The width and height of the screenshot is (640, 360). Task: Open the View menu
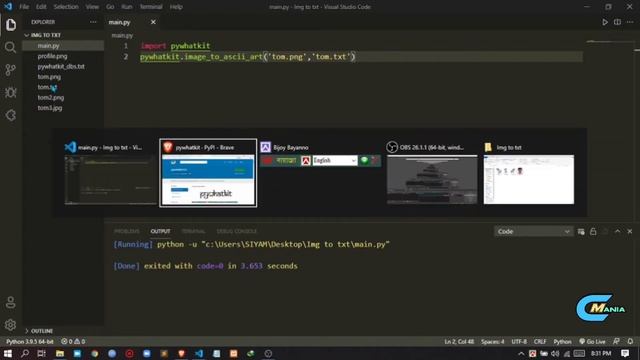coord(92,7)
